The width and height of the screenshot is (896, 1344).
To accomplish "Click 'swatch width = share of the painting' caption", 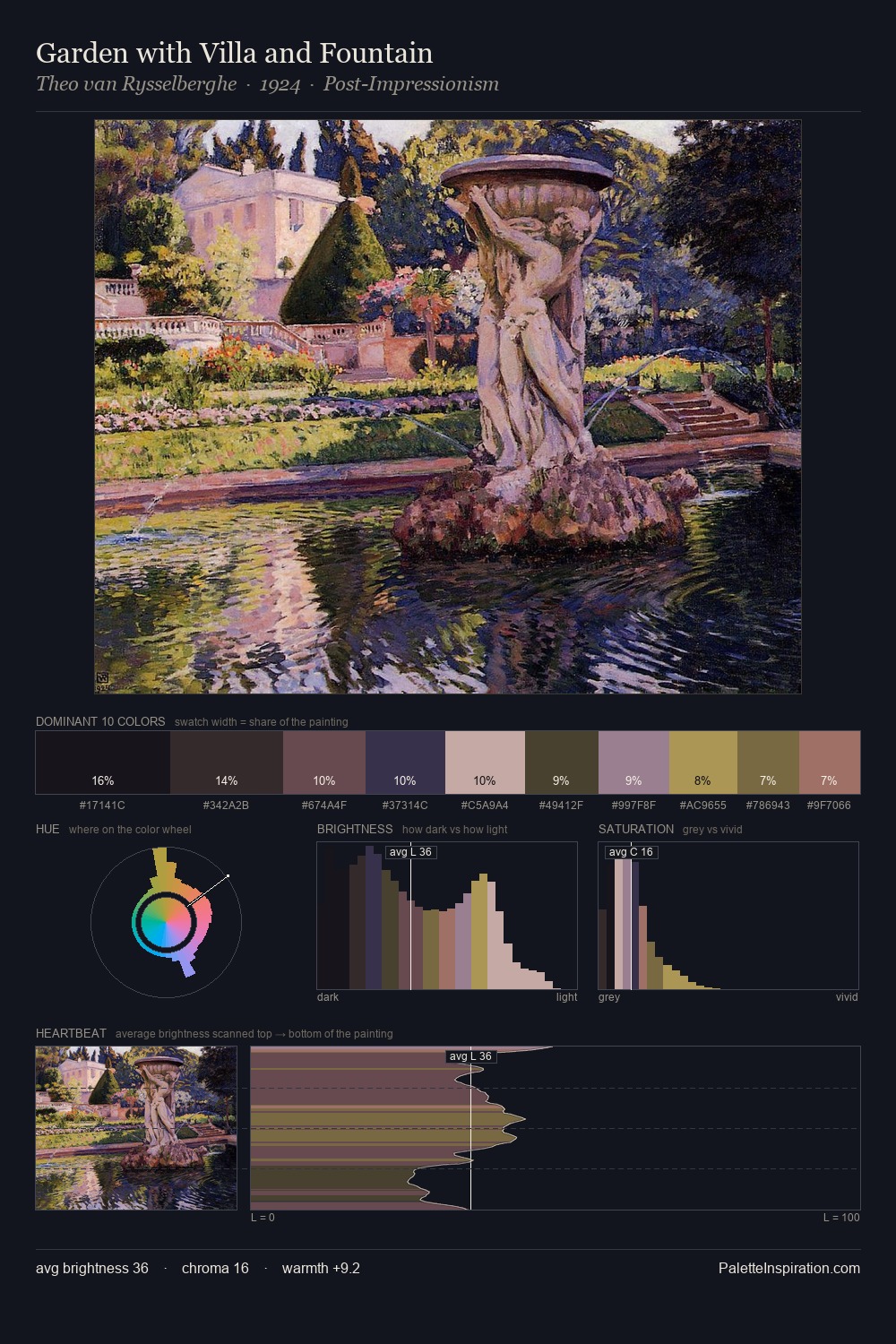I will (262, 722).
